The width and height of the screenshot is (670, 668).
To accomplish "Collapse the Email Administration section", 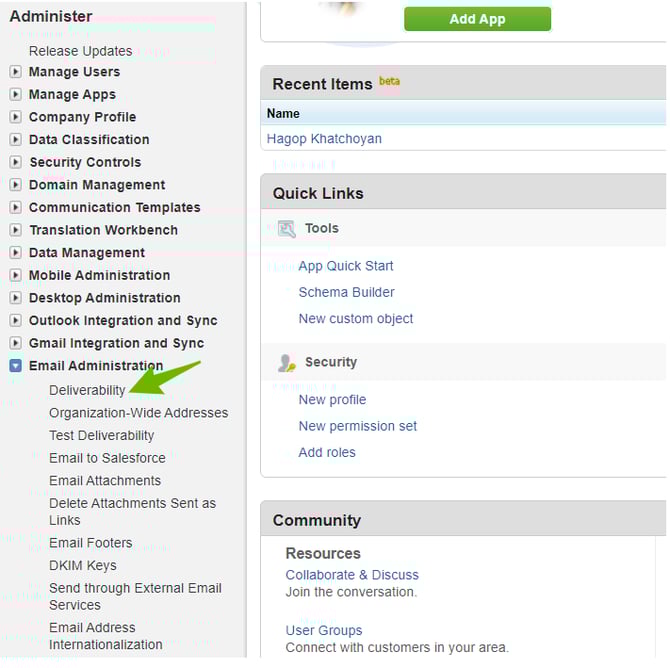I will point(15,365).
